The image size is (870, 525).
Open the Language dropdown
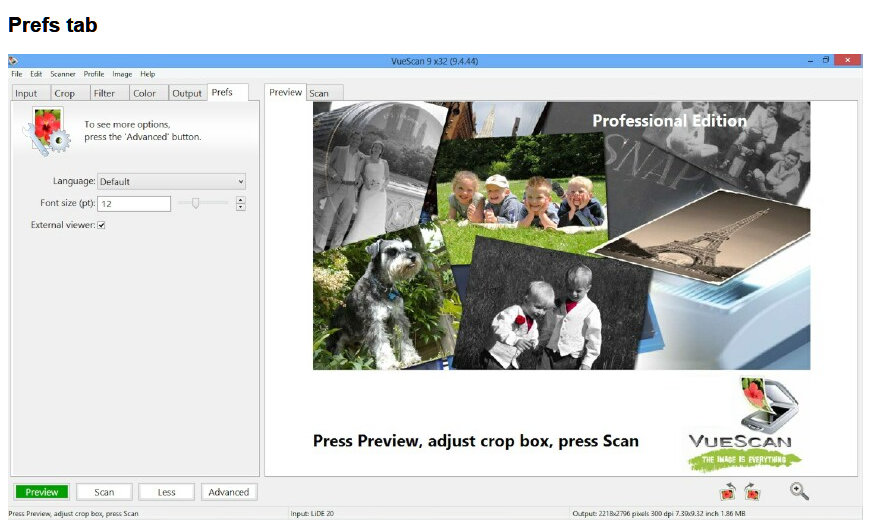click(x=171, y=181)
